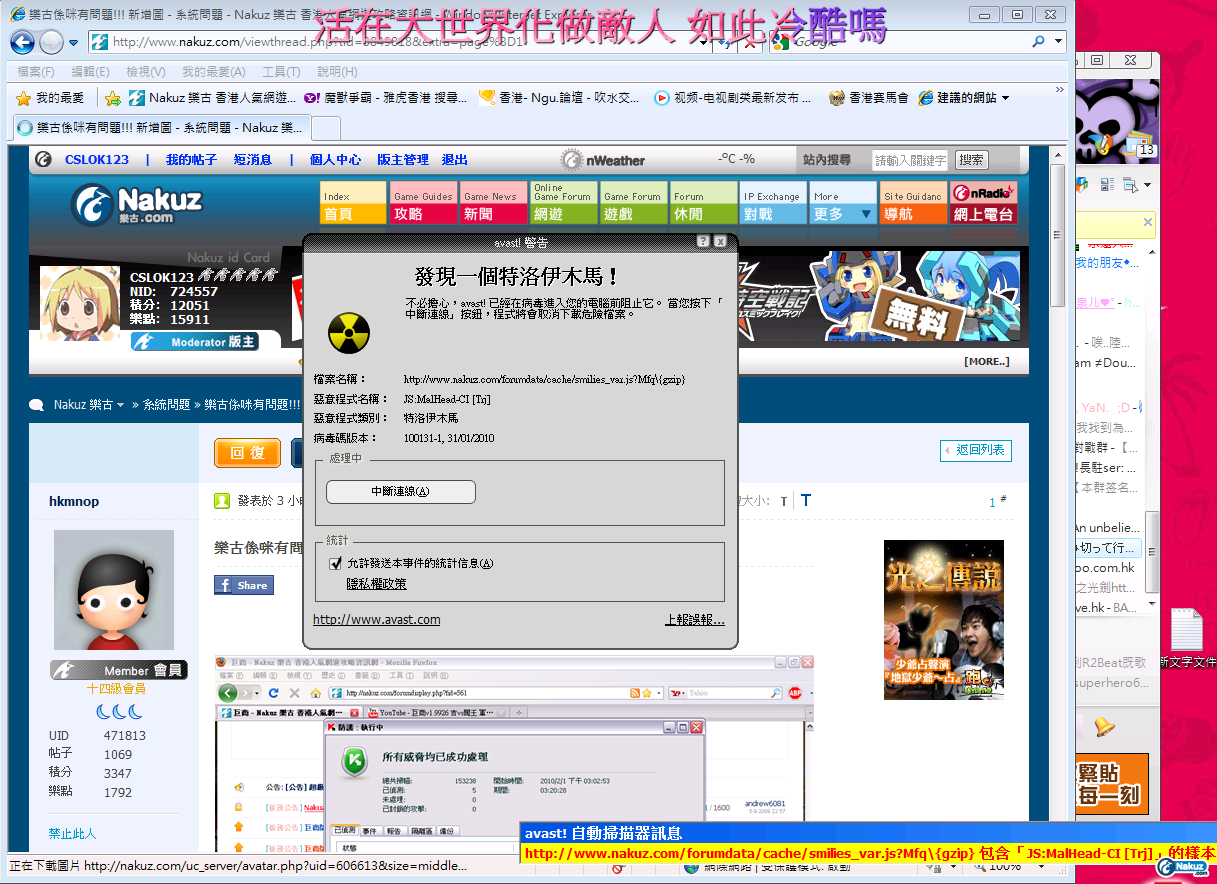Click the 返回列表 back-to-list button
The width and height of the screenshot is (1217, 884).
976,450
